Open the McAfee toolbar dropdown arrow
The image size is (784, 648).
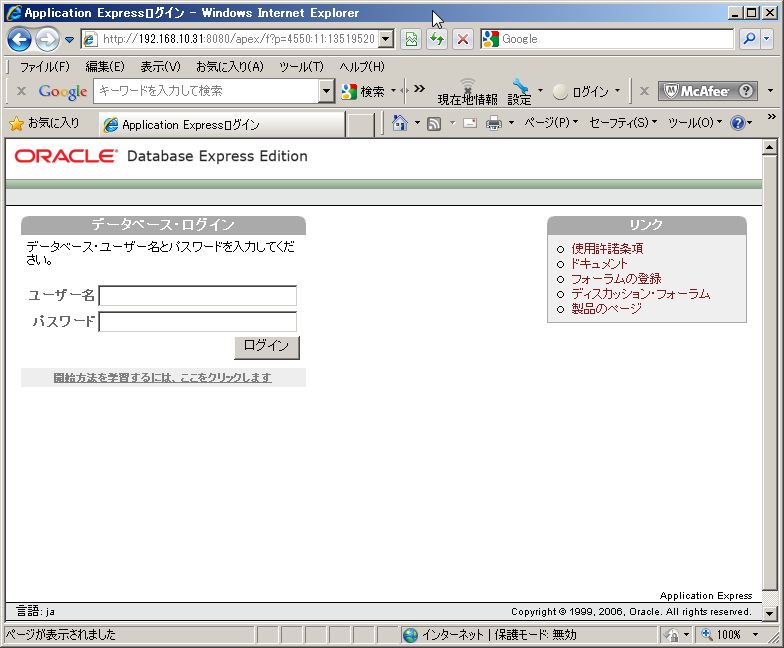(x=770, y=91)
